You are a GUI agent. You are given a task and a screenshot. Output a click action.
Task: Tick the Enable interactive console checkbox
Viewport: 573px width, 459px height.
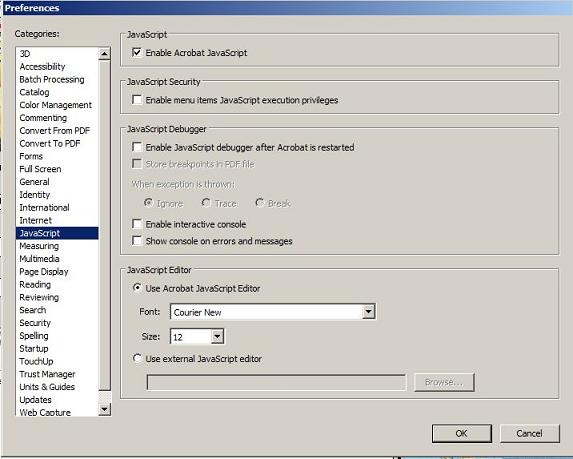click(137, 224)
